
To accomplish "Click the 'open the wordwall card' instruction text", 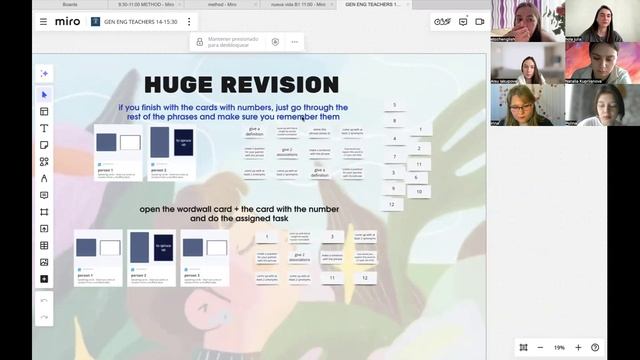I will click(x=239, y=214).
